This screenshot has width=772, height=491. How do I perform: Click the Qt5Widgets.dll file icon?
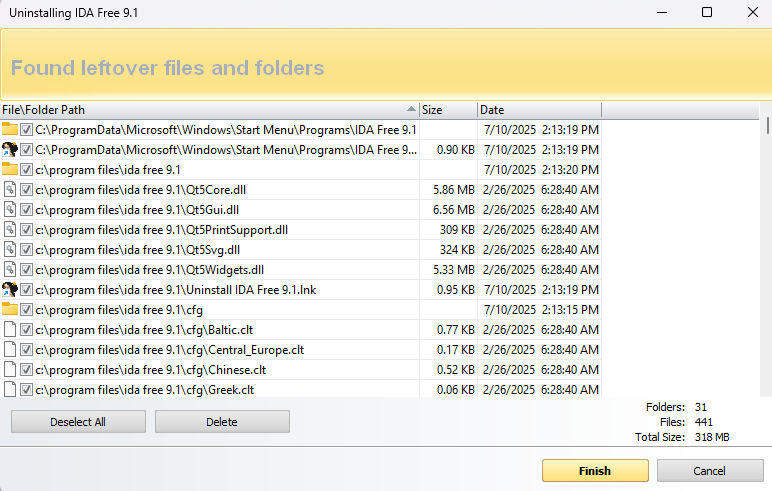[x=10, y=269]
